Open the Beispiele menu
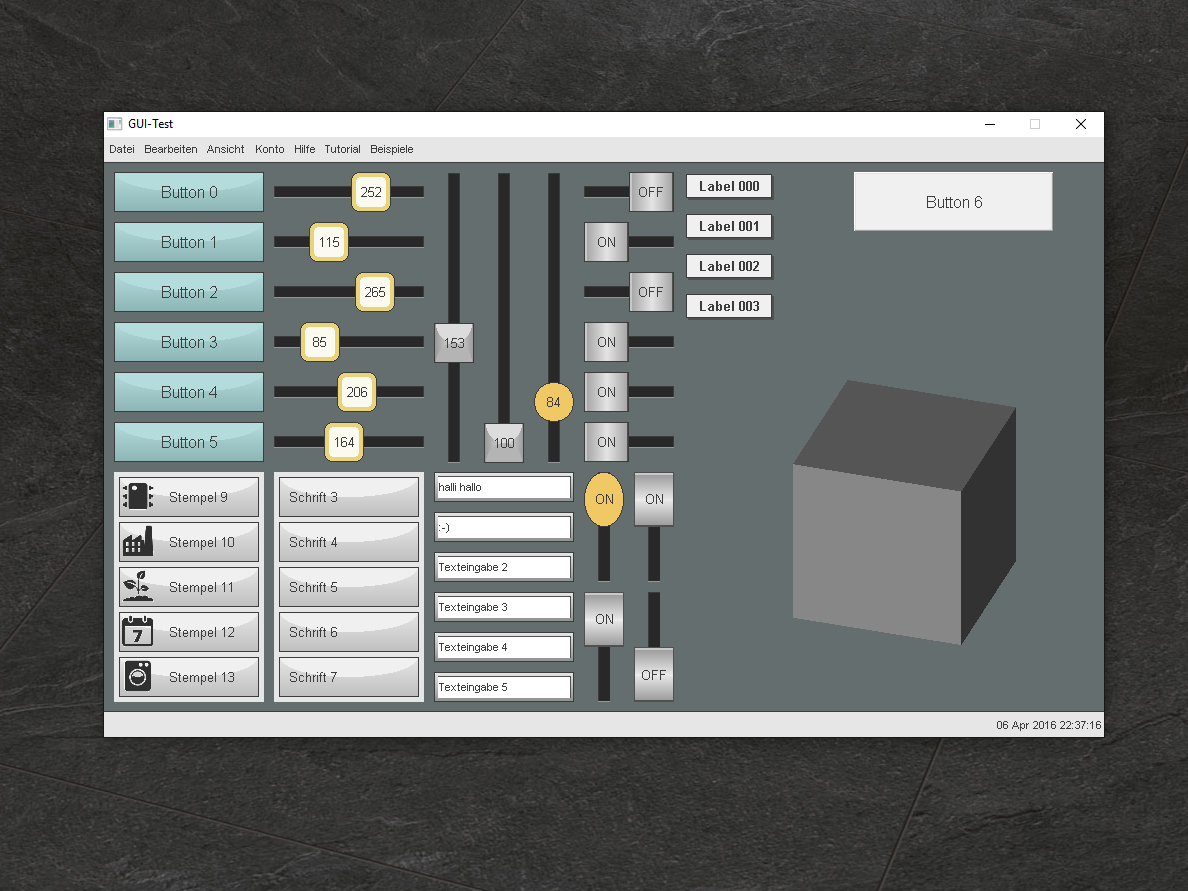Viewport: 1188px width, 891px height. coord(391,149)
